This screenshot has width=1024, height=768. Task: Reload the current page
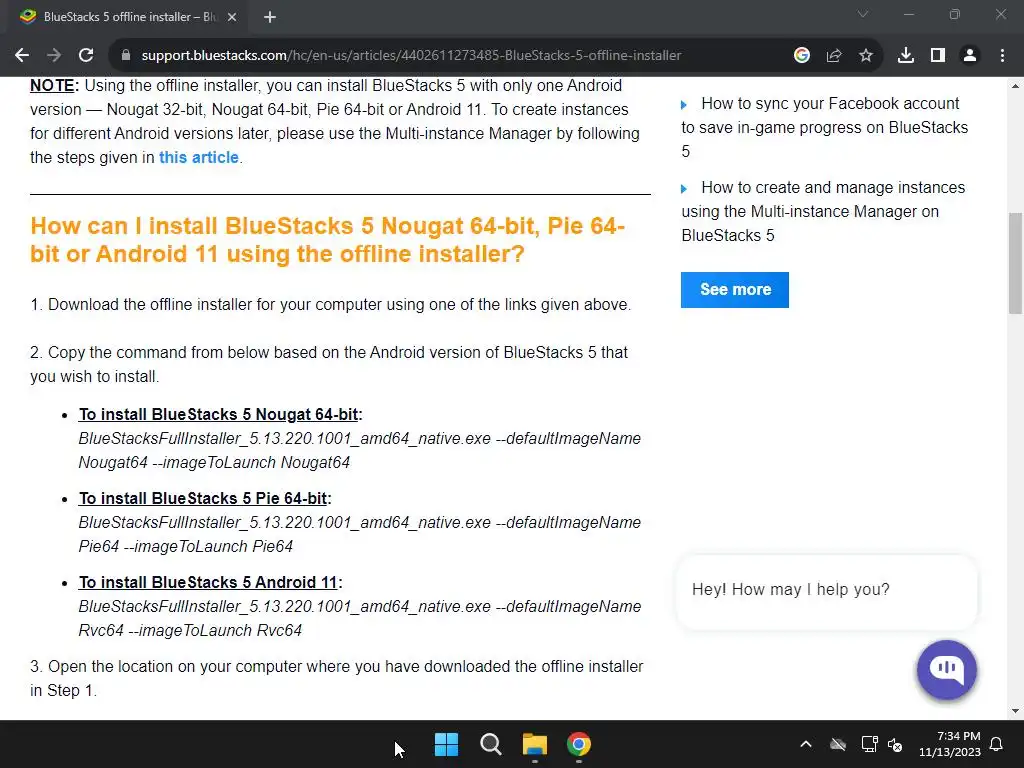point(86,56)
